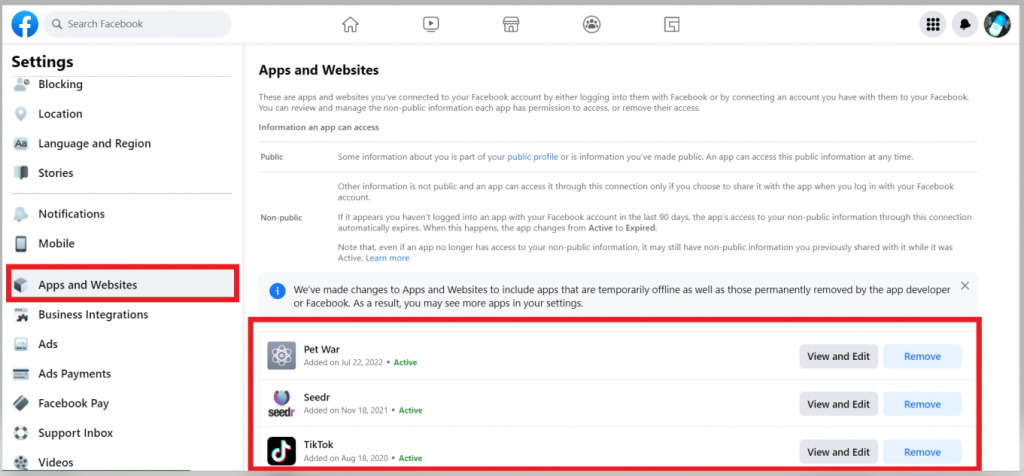Open the Gaming icon in top bar
Viewport: 1024px width, 476px height.
click(x=673, y=24)
